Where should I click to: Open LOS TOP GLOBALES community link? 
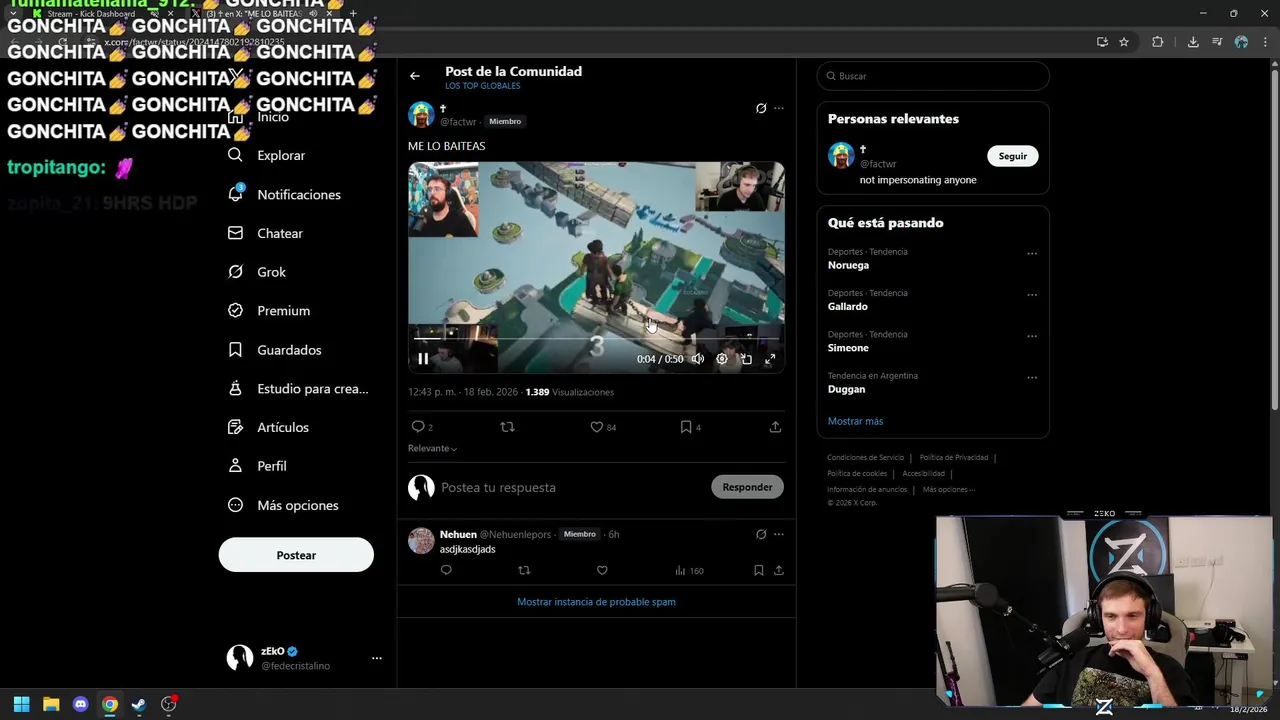482,86
